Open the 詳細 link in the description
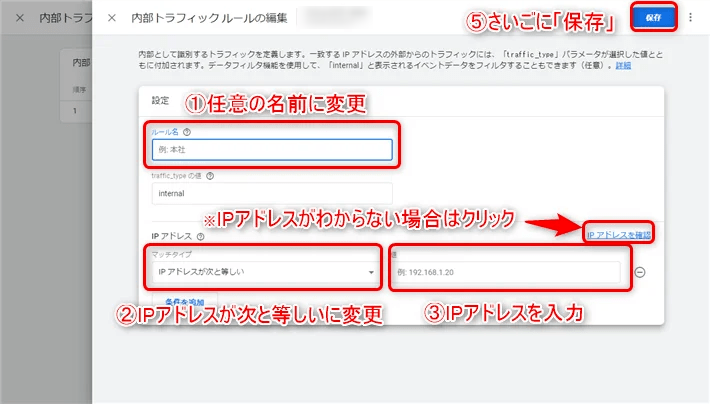The width and height of the screenshot is (710, 404). pos(623,66)
